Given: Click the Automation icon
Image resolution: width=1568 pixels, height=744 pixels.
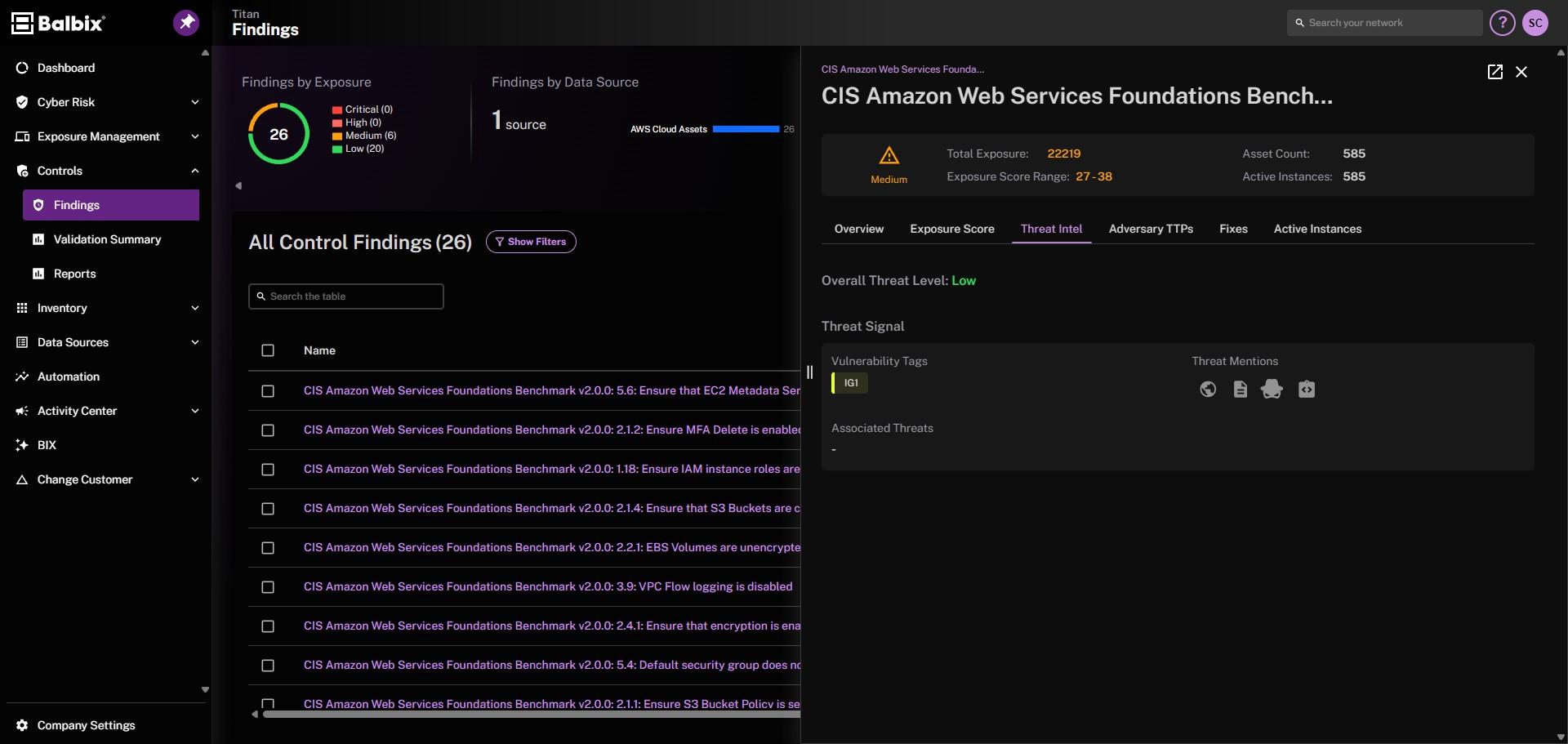Looking at the screenshot, I should [x=22, y=376].
